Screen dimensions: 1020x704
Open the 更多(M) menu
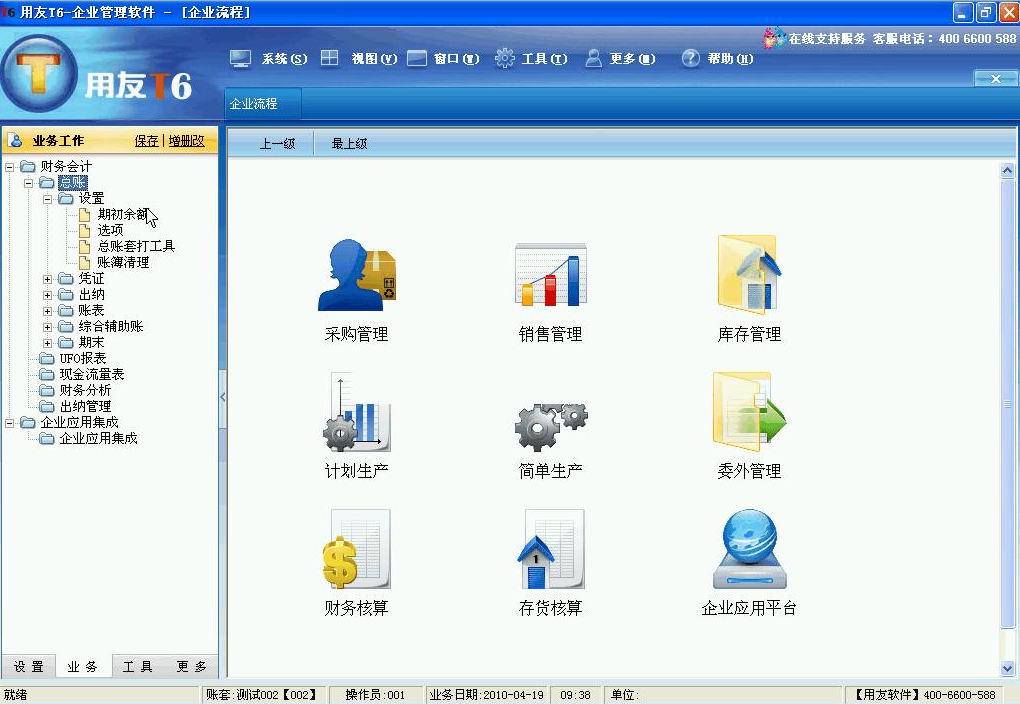(632, 59)
